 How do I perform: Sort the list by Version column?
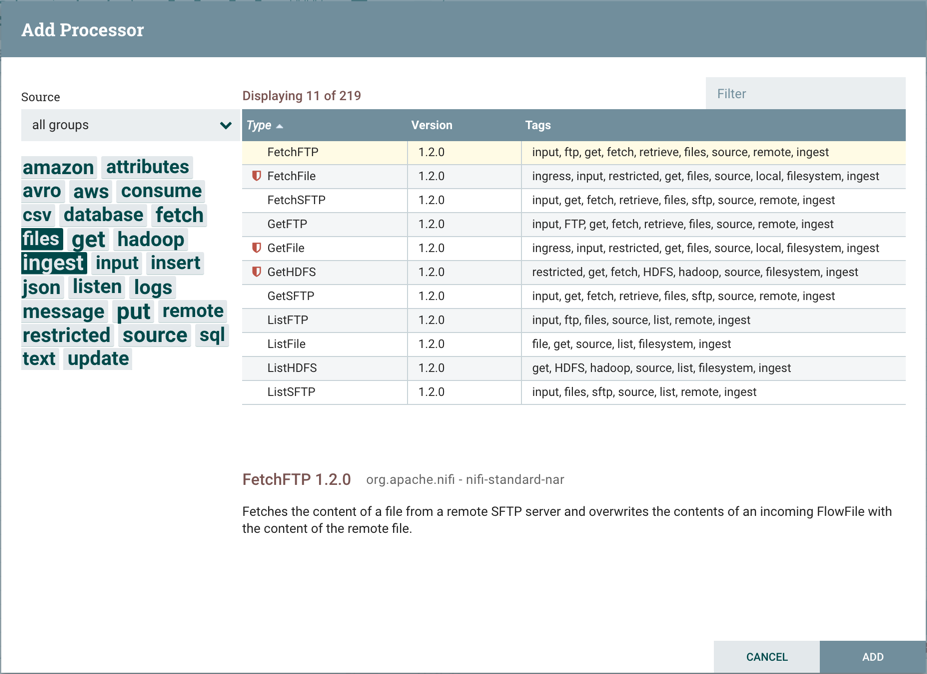(431, 125)
